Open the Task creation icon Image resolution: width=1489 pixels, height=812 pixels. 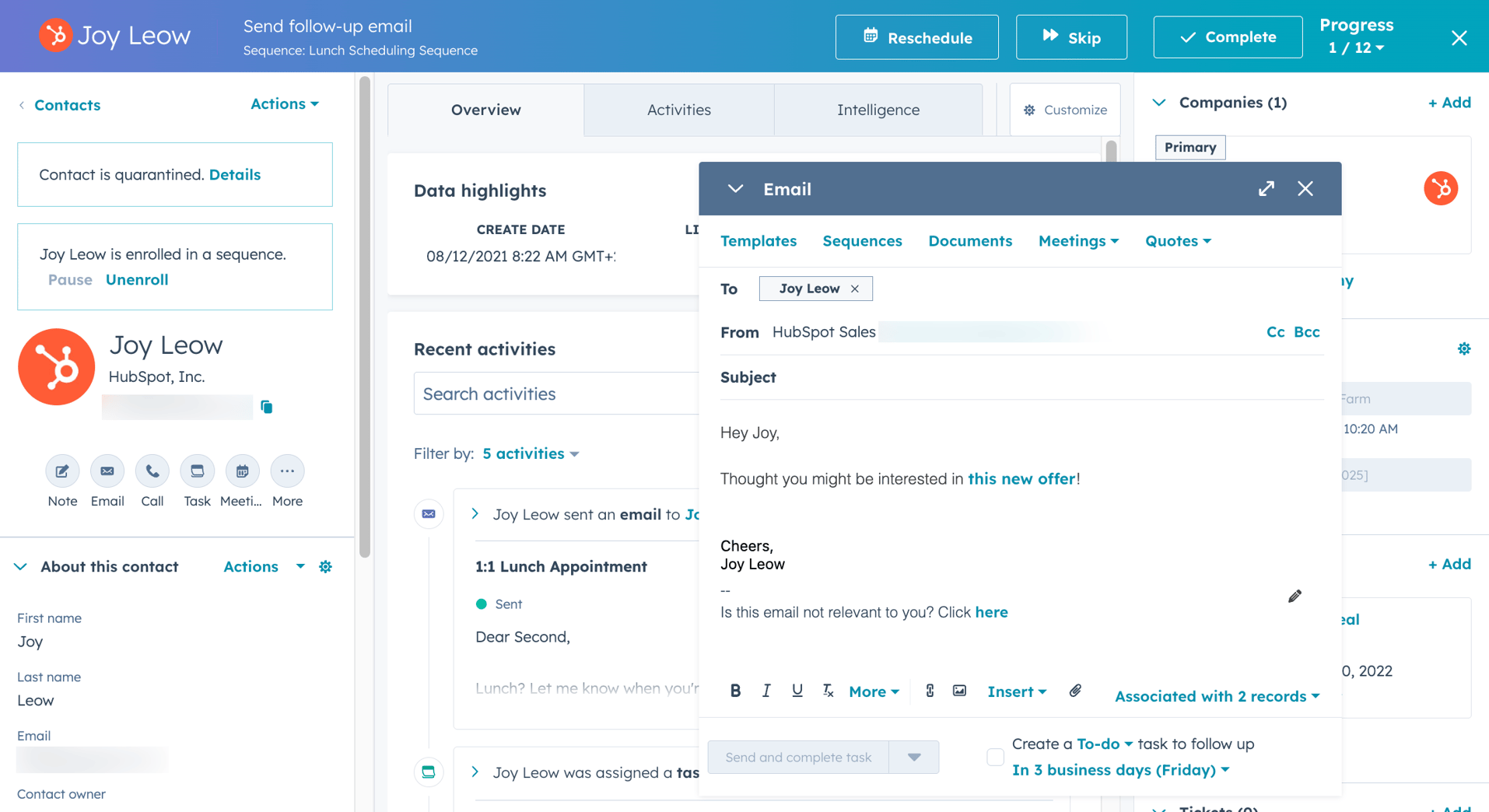tap(197, 471)
